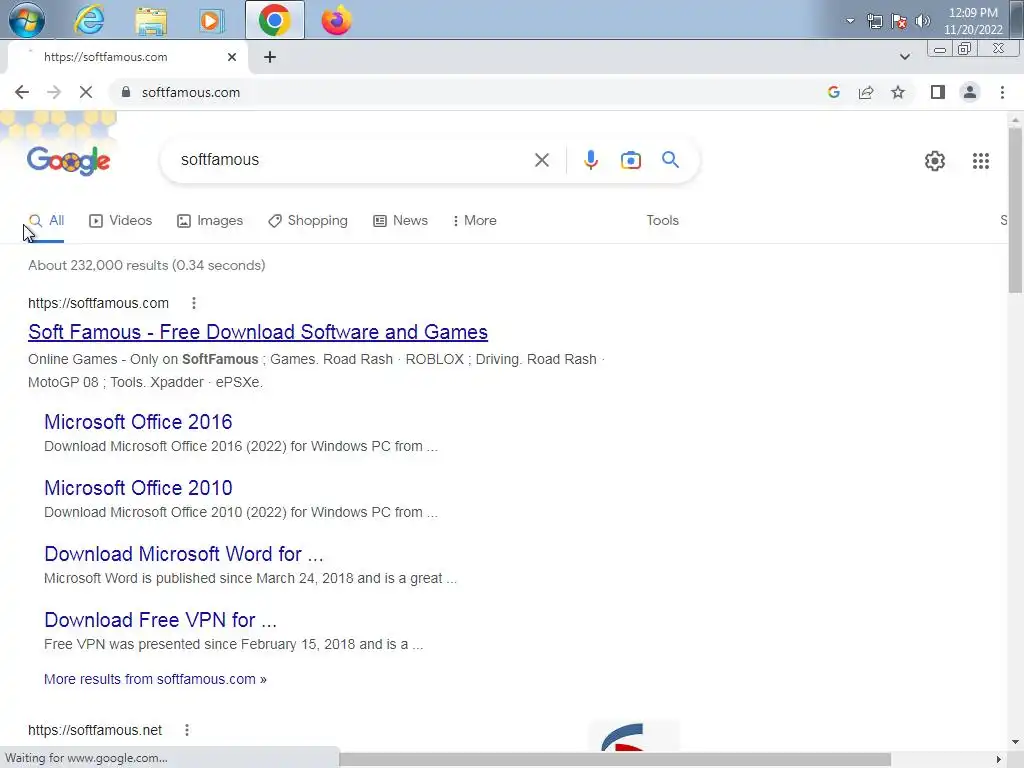
Task: Open Download Microsoft Word for link
Action: tap(184, 554)
